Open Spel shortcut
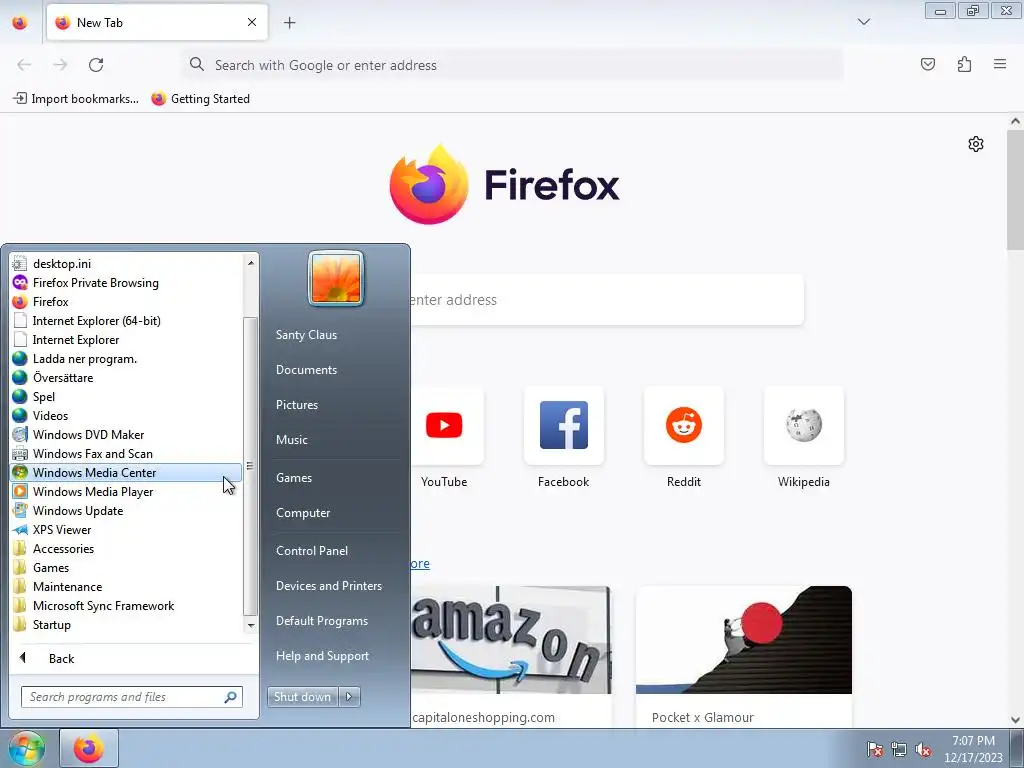Screen dimensions: 1024x768 click(x=125, y=396)
